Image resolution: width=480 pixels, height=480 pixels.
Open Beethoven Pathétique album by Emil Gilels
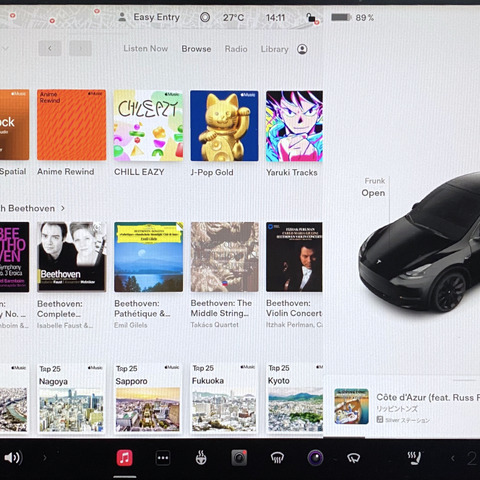(x=148, y=257)
